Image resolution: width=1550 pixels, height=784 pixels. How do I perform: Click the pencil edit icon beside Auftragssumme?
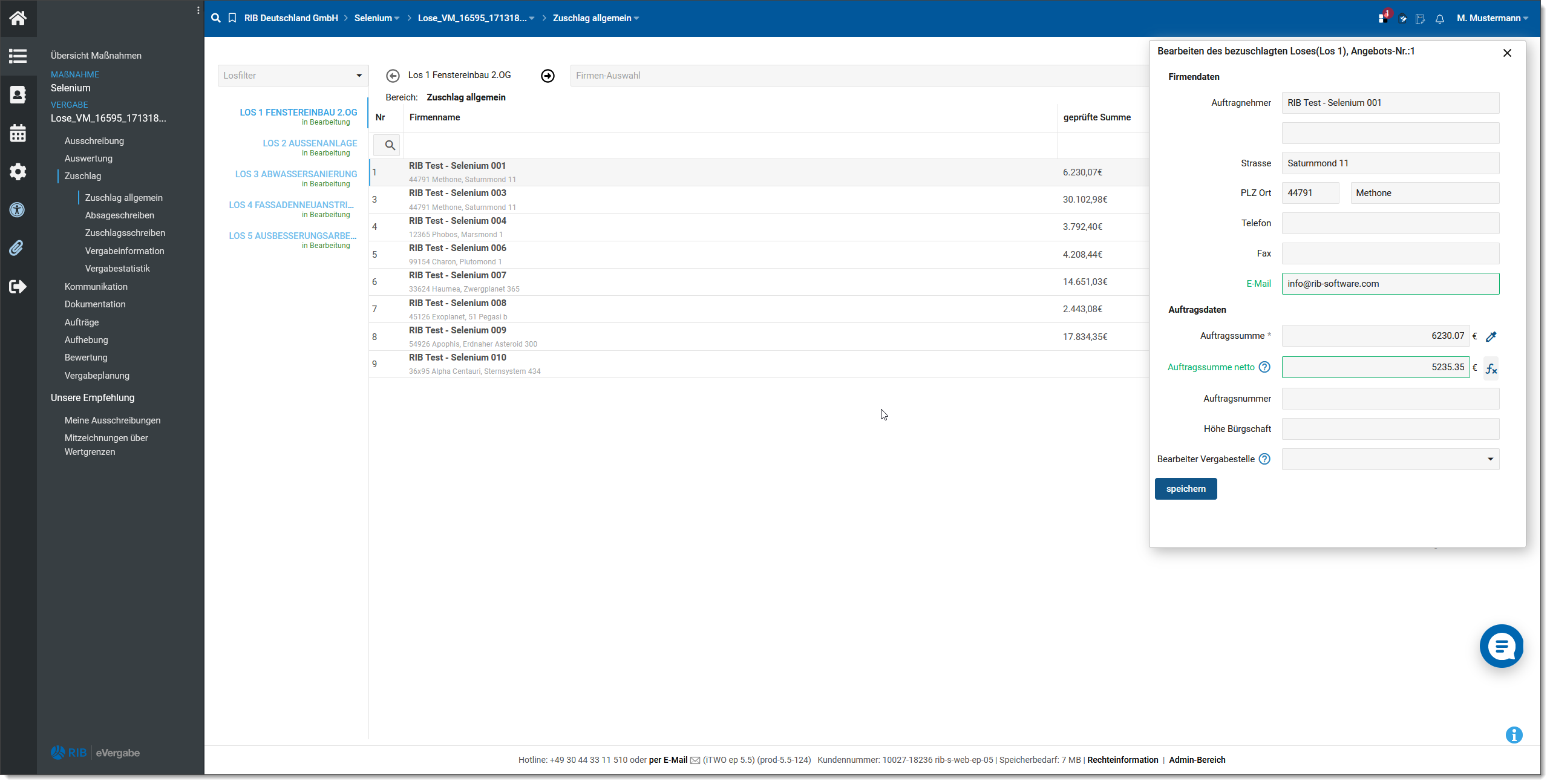pyautogui.click(x=1491, y=336)
